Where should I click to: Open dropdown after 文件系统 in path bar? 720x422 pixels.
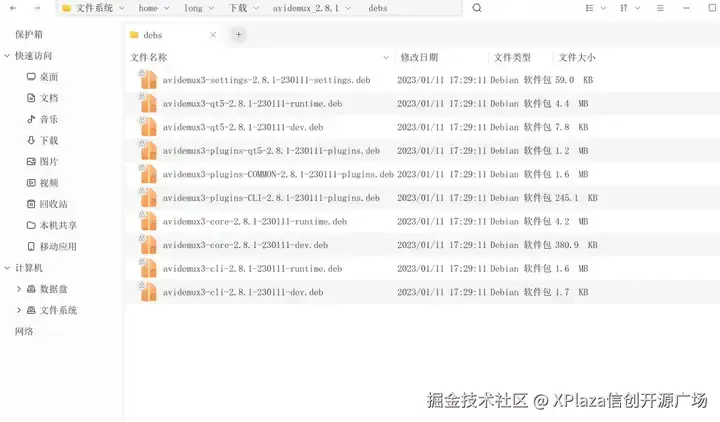[x=122, y=8]
